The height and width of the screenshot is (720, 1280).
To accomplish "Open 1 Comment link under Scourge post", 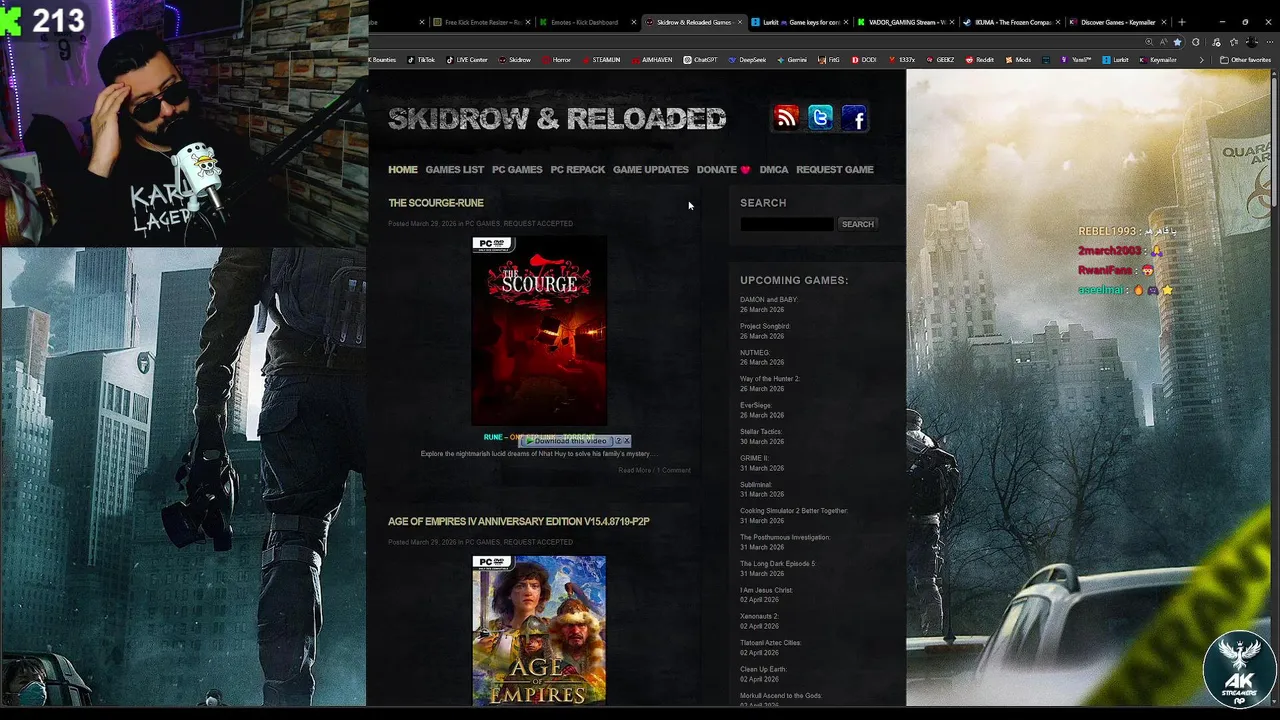I will [x=674, y=470].
